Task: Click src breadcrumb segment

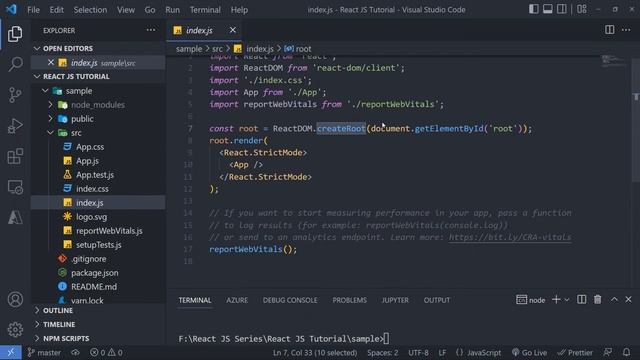Action: (217, 49)
